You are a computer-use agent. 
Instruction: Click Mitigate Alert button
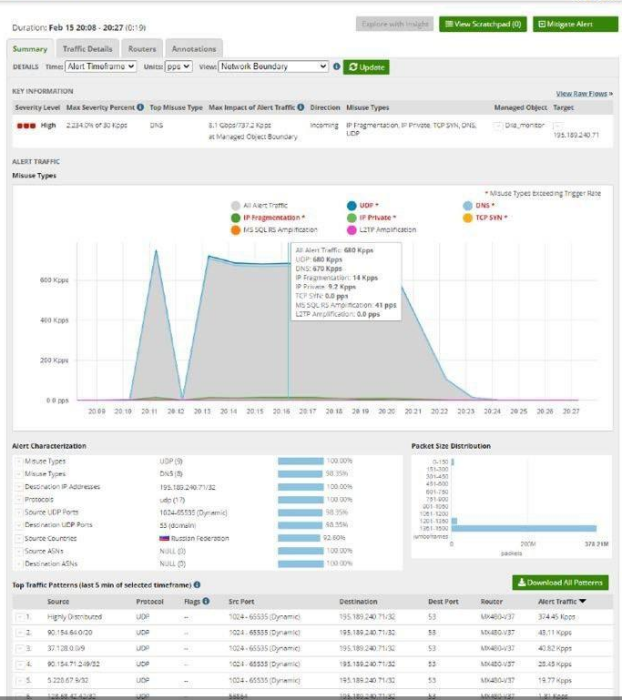[x=575, y=24]
